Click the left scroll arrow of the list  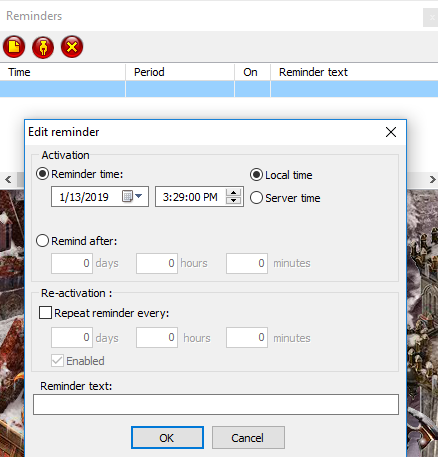8,180
